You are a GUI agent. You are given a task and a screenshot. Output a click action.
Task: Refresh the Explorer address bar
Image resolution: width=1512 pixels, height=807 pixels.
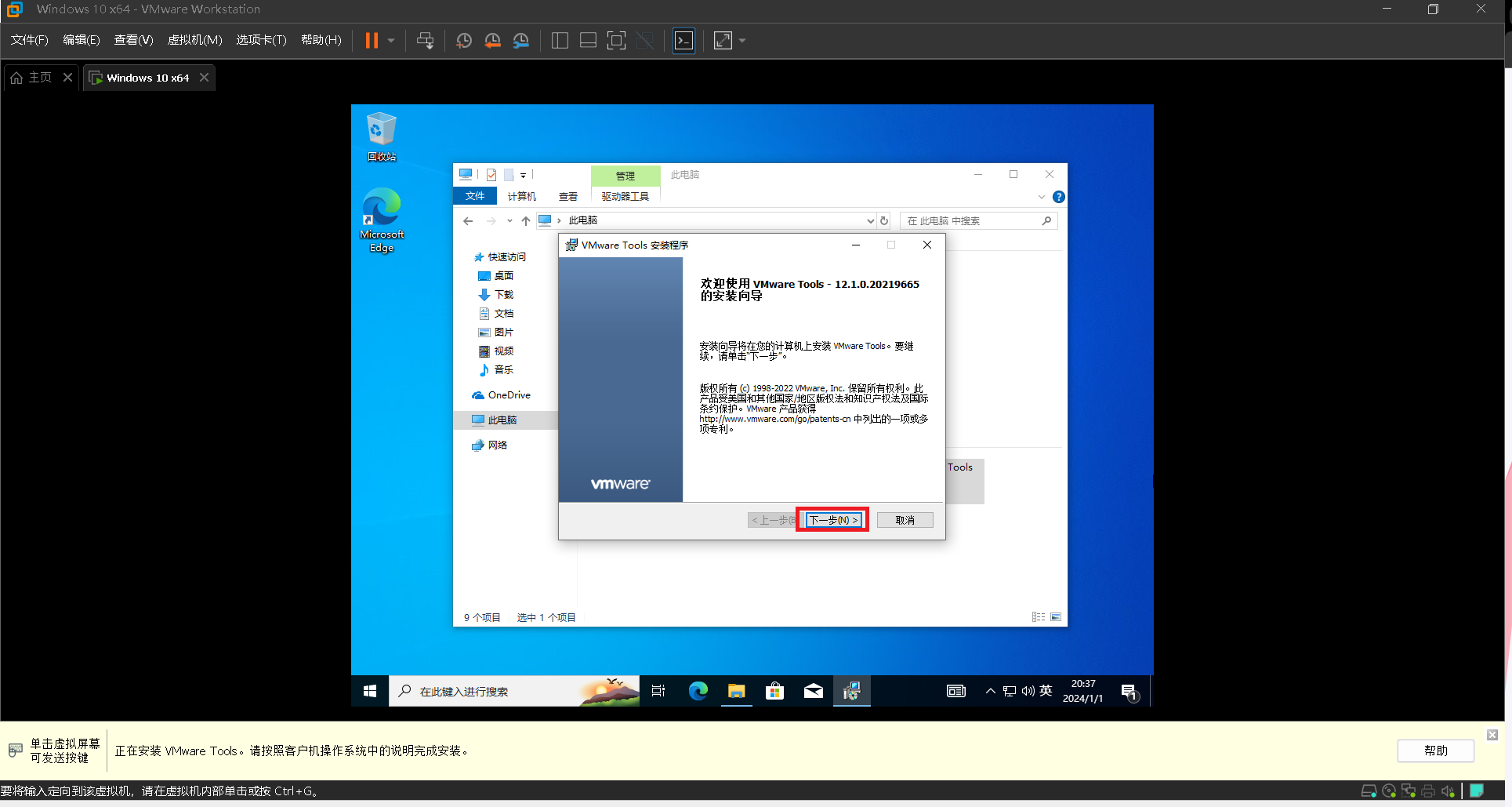pyautogui.click(x=884, y=221)
